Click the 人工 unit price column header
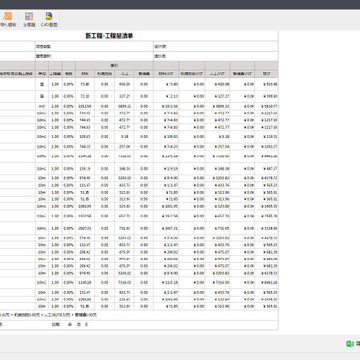 tap(124, 74)
